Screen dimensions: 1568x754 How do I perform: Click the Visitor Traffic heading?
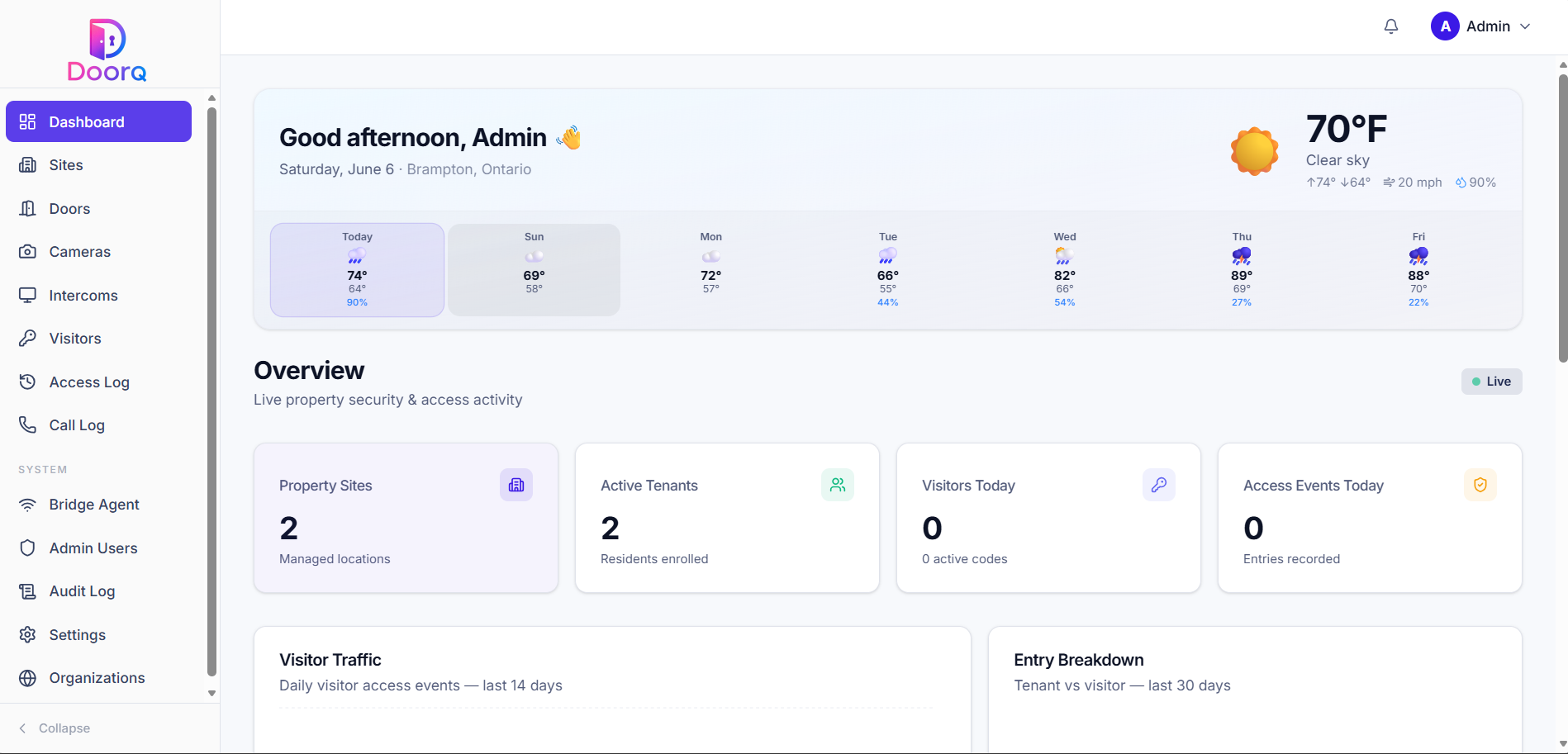(x=330, y=660)
